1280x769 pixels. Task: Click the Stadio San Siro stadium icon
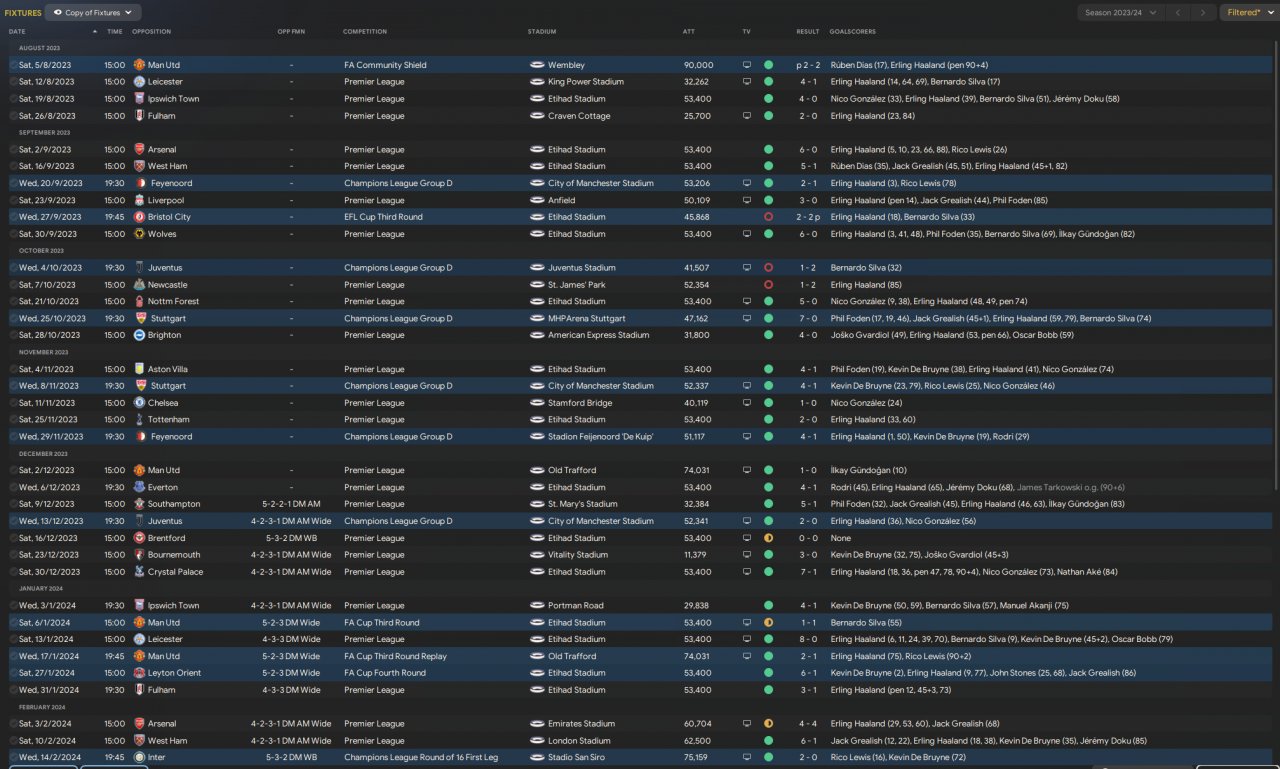537,757
